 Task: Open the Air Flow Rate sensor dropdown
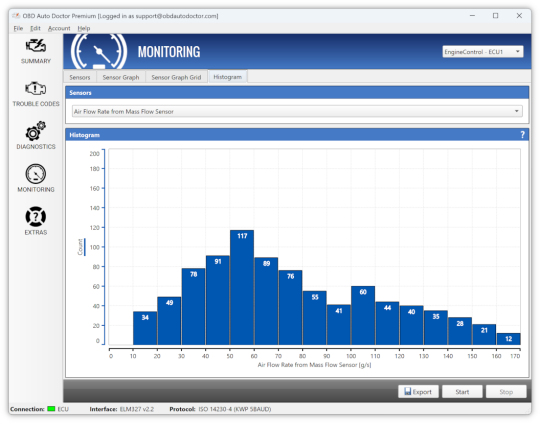coord(297,111)
